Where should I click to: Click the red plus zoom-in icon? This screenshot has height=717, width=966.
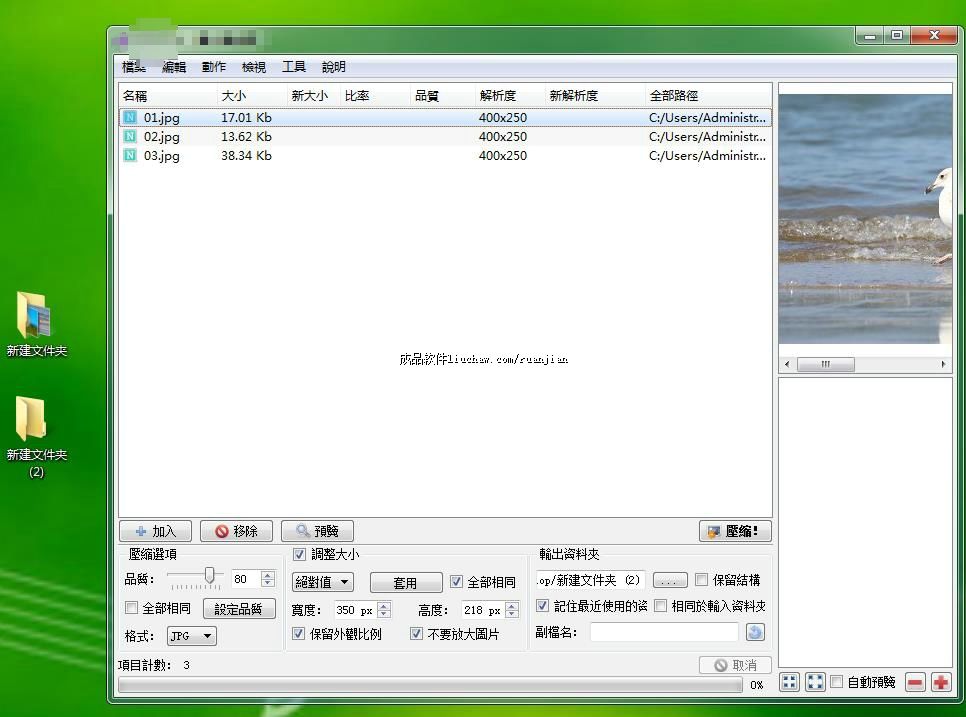[x=940, y=682]
